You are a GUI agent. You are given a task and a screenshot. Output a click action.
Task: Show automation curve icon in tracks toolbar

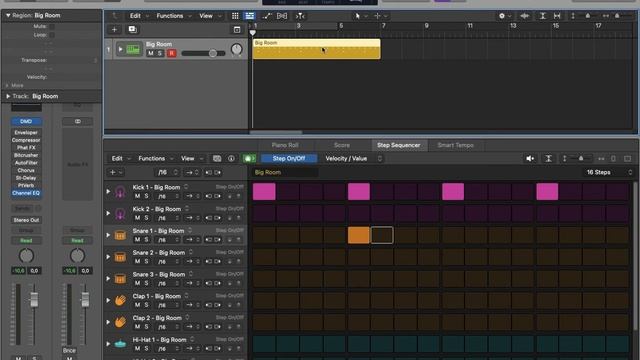point(267,16)
